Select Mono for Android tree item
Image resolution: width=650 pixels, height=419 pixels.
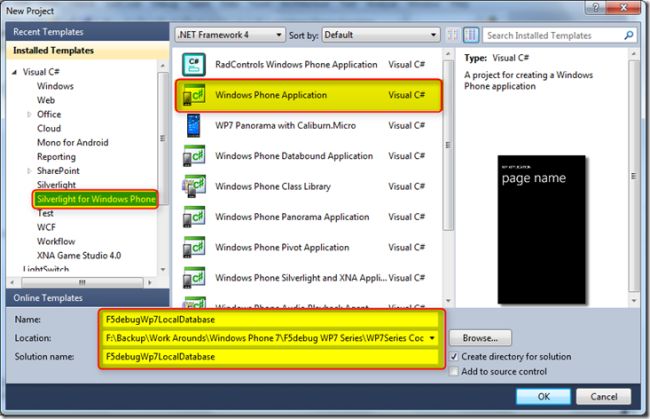click(73, 143)
